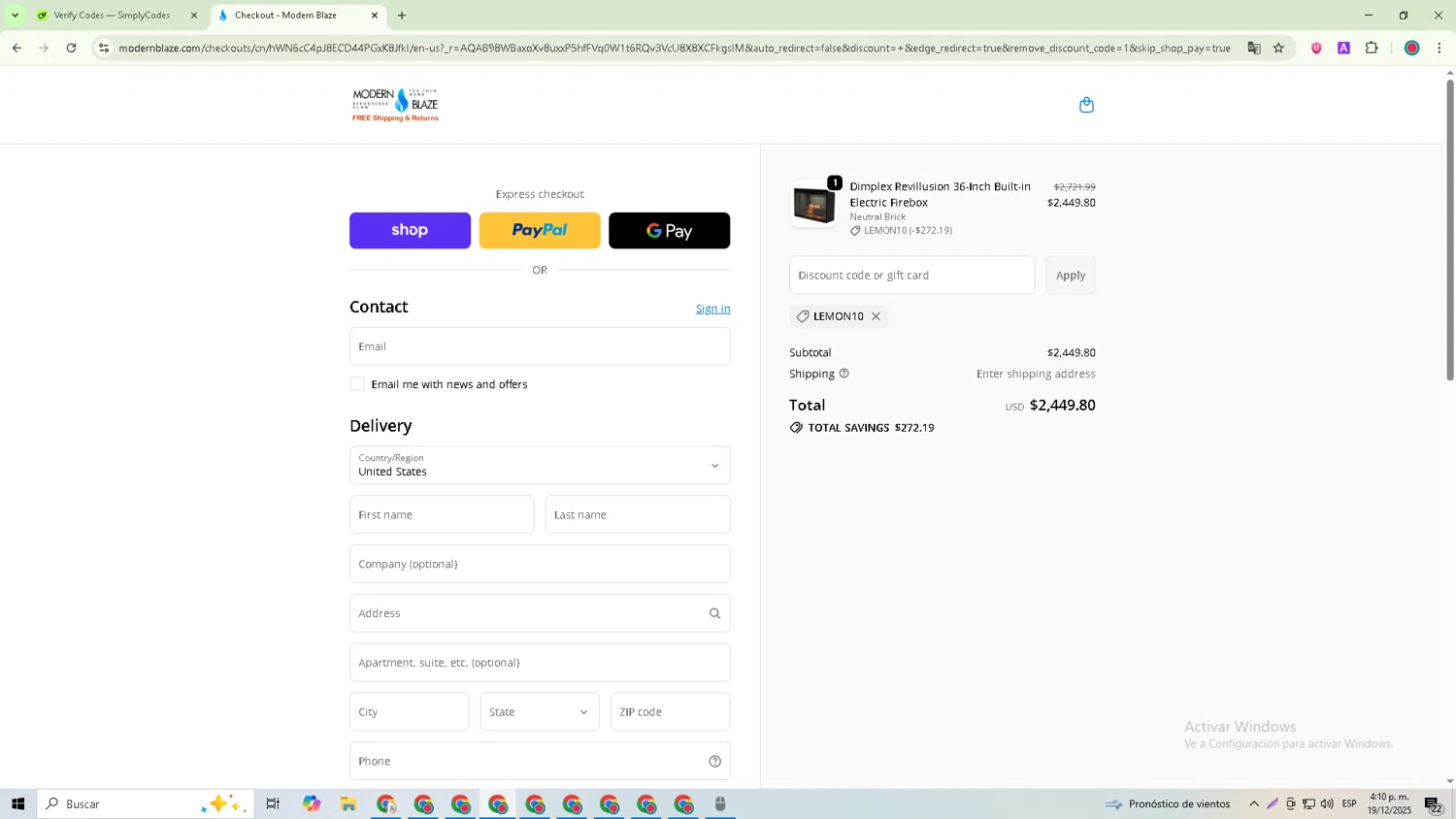The height and width of the screenshot is (819, 1456).
Task: Click the Discount code or gift card field
Action: (911, 276)
